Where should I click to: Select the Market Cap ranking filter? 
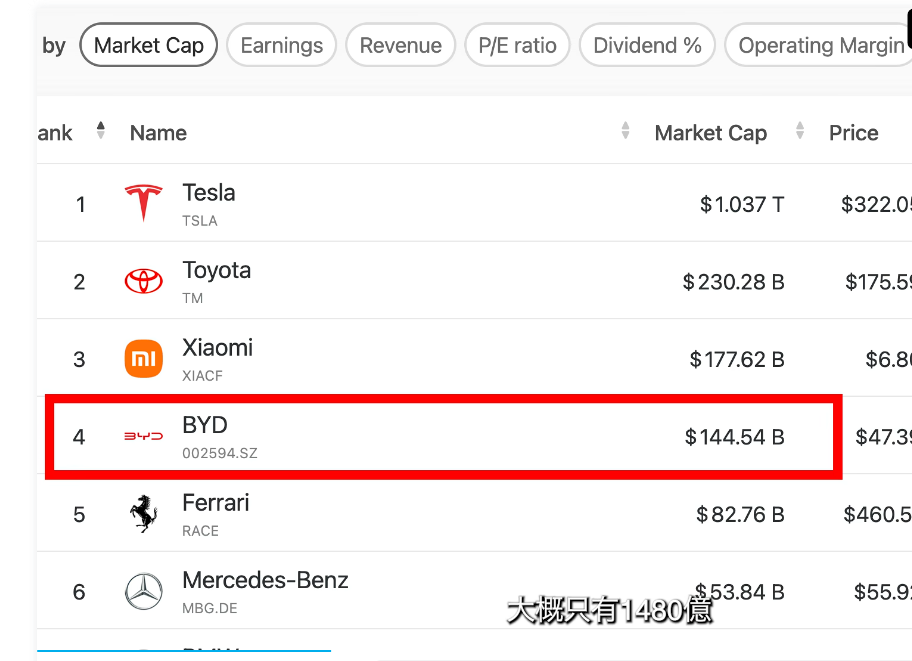(148, 45)
